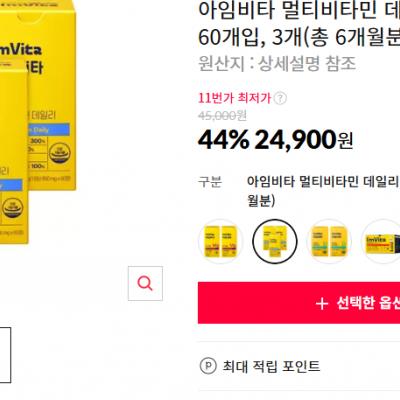Click the 11번가 최저가 label

coord(235,98)
